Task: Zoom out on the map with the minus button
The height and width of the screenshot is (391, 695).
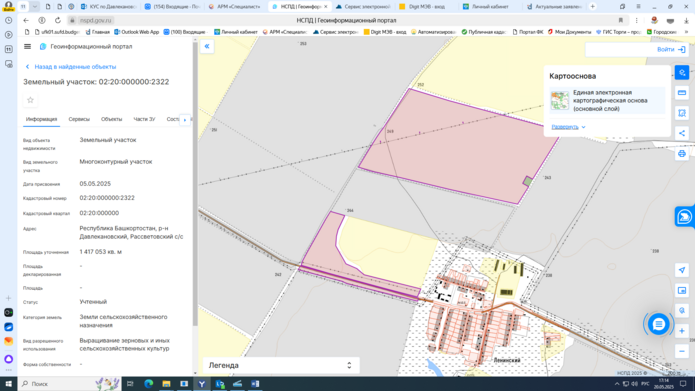Action: tap(682, 352)
